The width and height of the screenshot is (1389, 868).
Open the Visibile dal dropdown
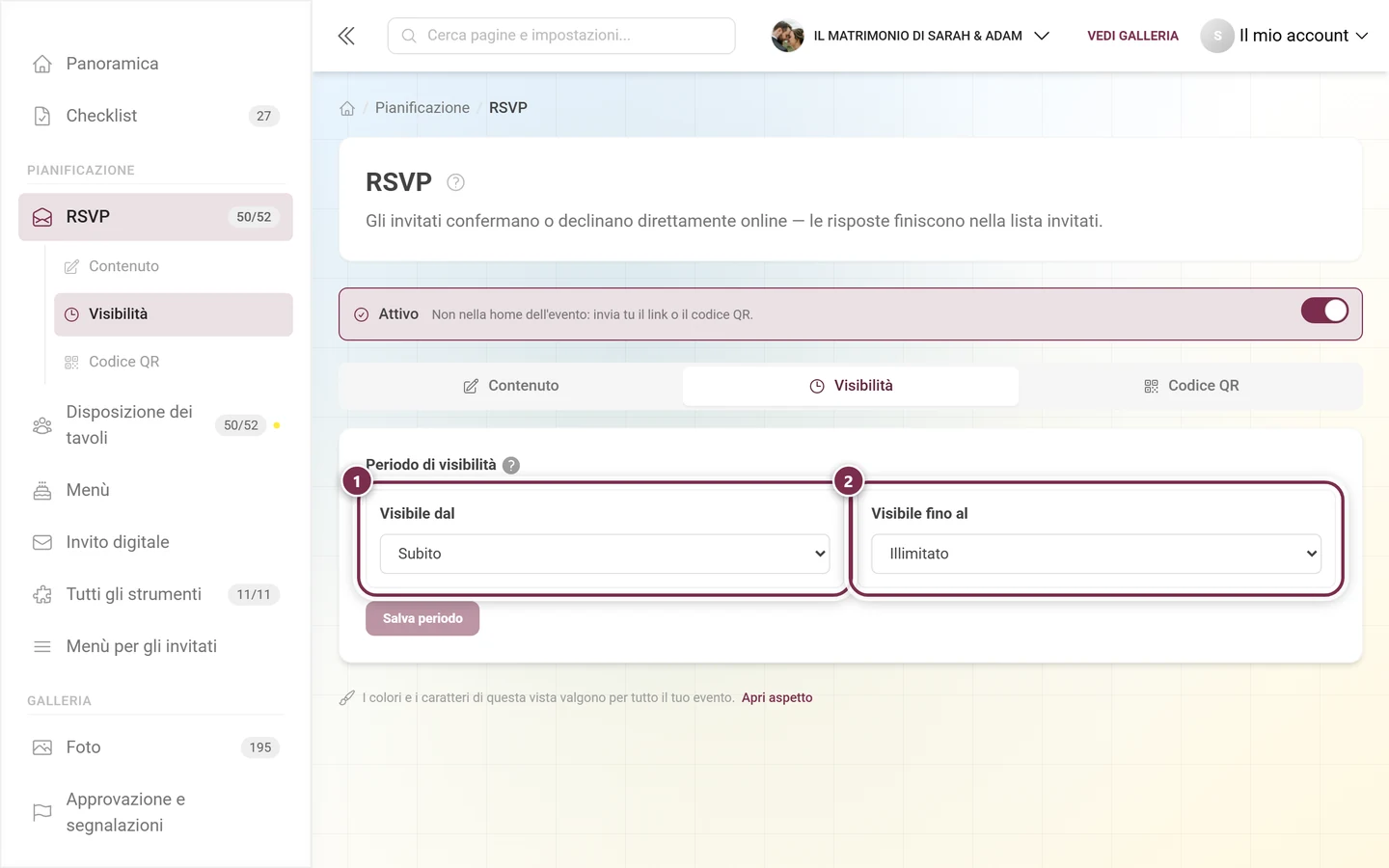[x=605, y=554]
